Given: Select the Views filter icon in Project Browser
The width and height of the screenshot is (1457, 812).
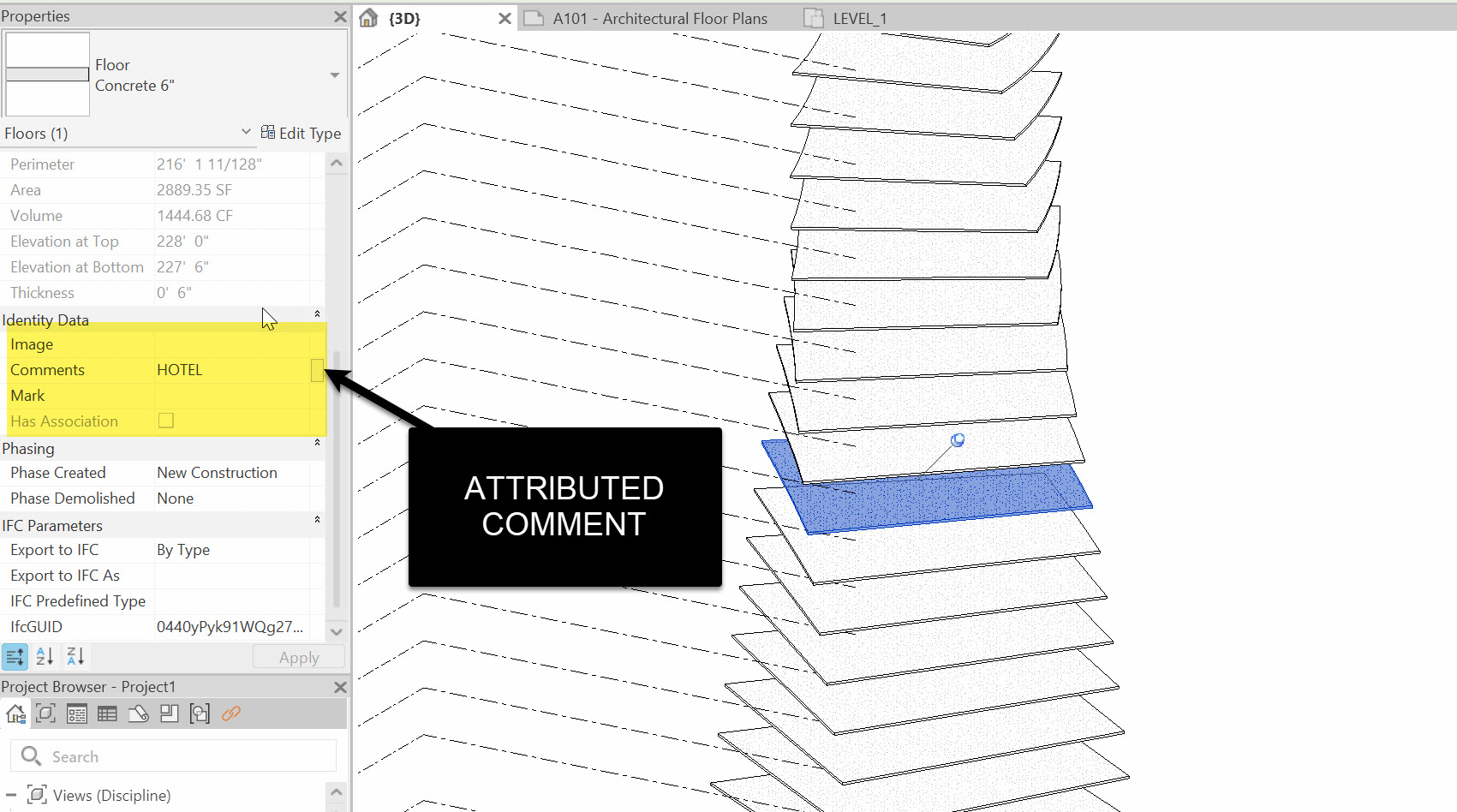Looking at the screenshot, I should tap(46, 713).
